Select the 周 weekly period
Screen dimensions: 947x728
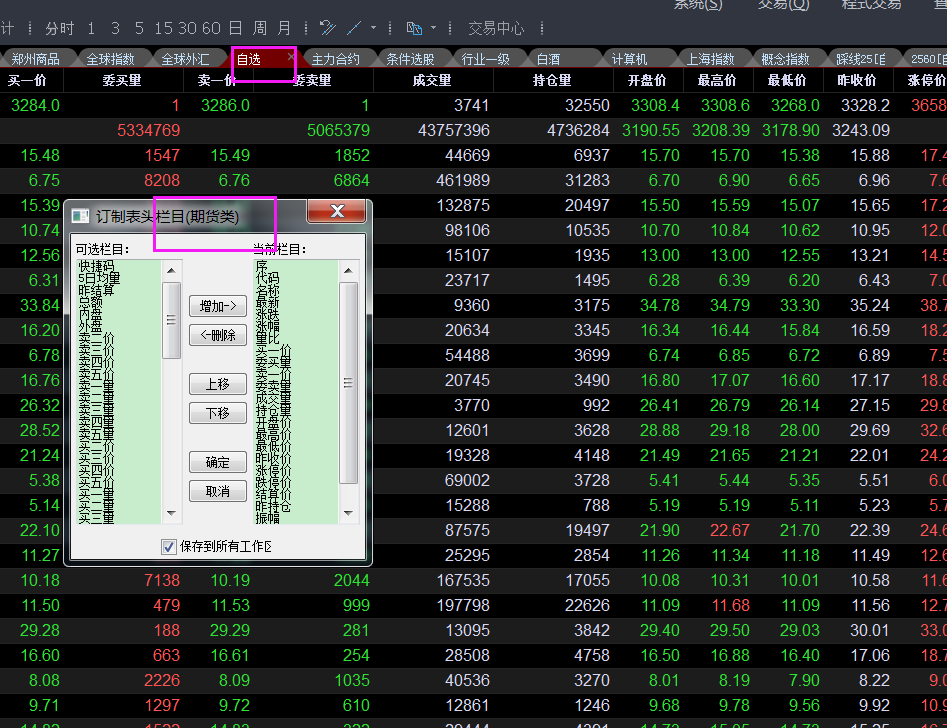(x=260, y=28)
